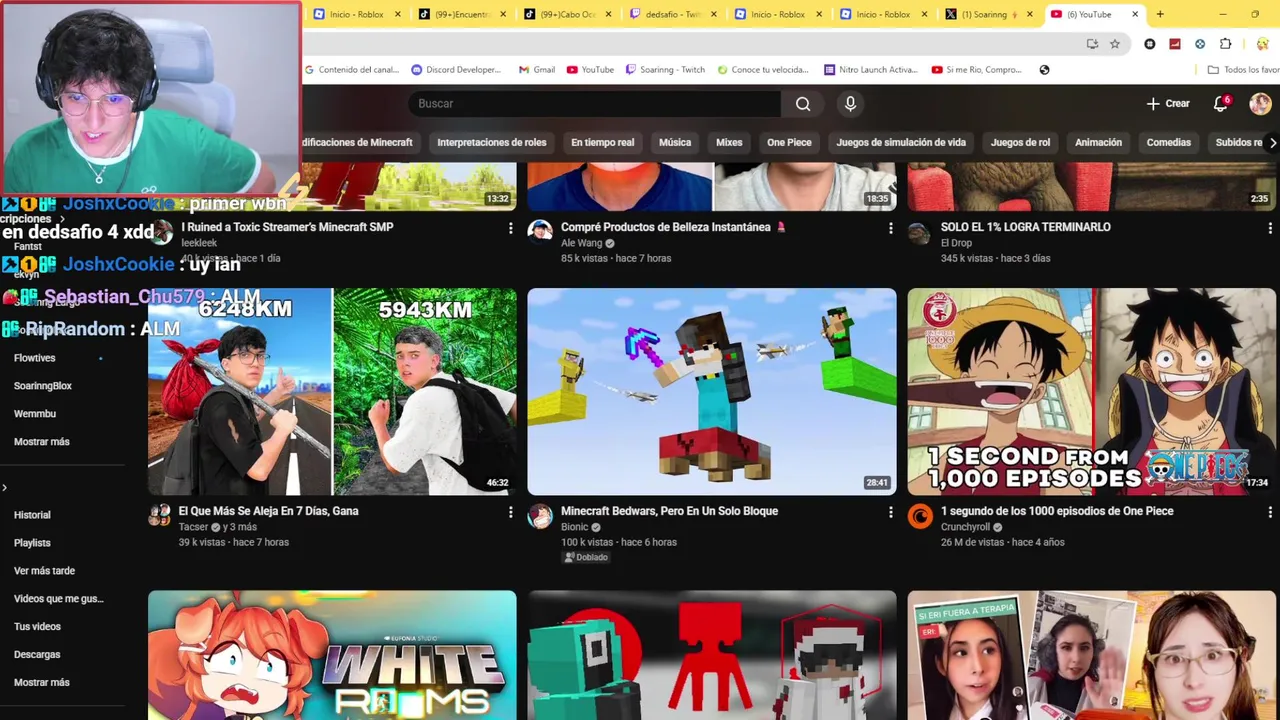1280x720 pixels.
Task: Open options for Compré Productos de Belleza video
Action: pyautogui.click(x=890, y=228)
